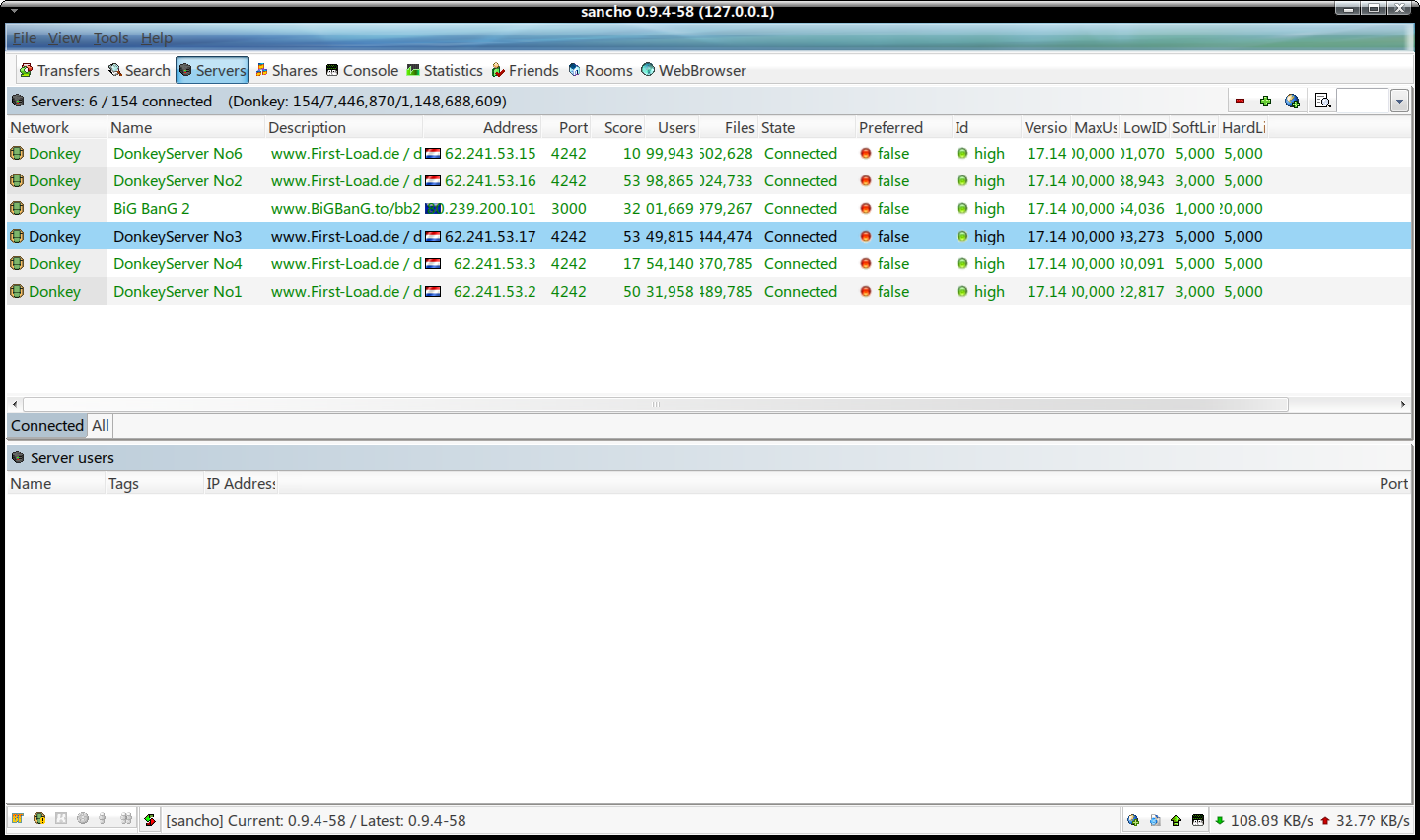Click address 62.241.53.17 in highlighted row
Viewport: 1420px width, 840px height.
click(x=490, y=236)
